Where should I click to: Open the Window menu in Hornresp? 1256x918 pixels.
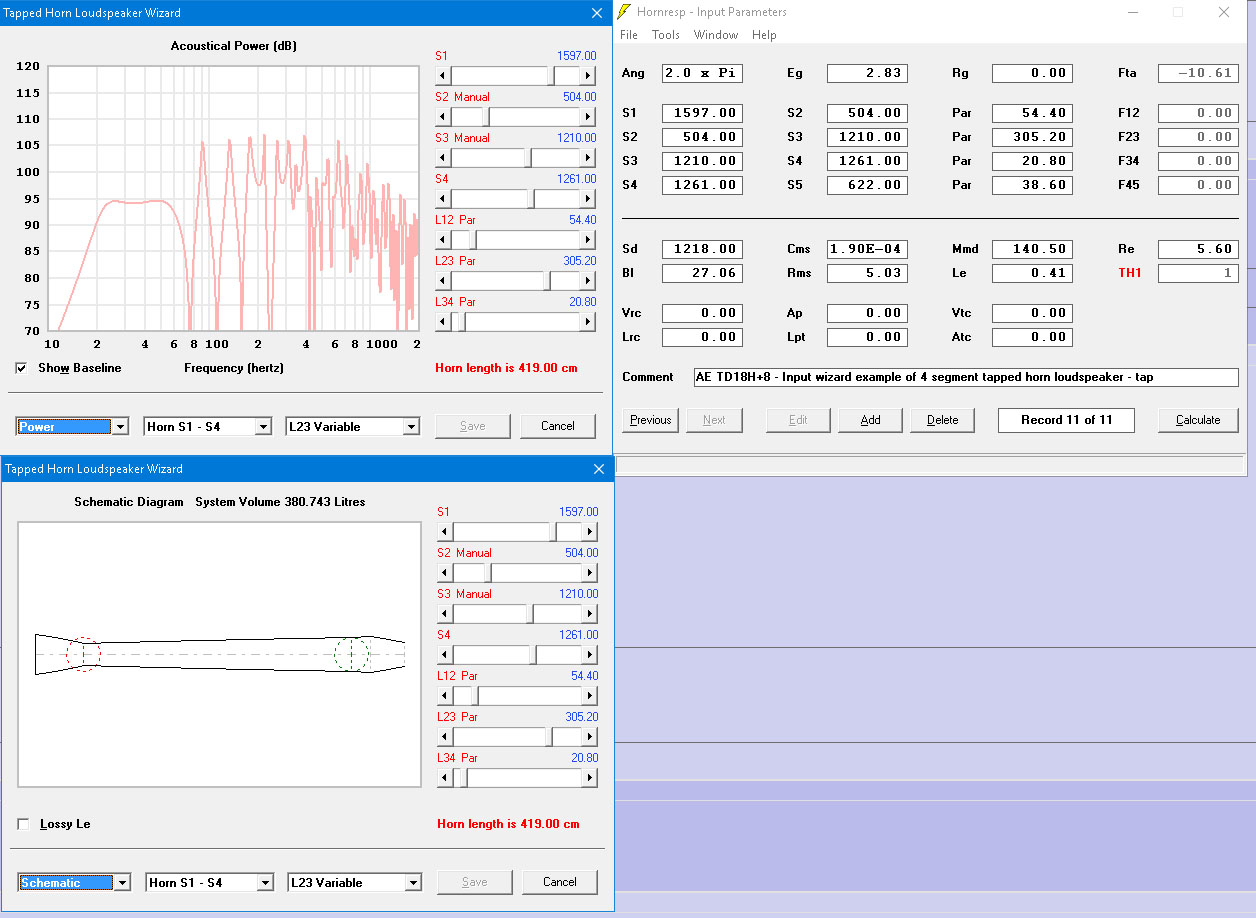(716, 35)
